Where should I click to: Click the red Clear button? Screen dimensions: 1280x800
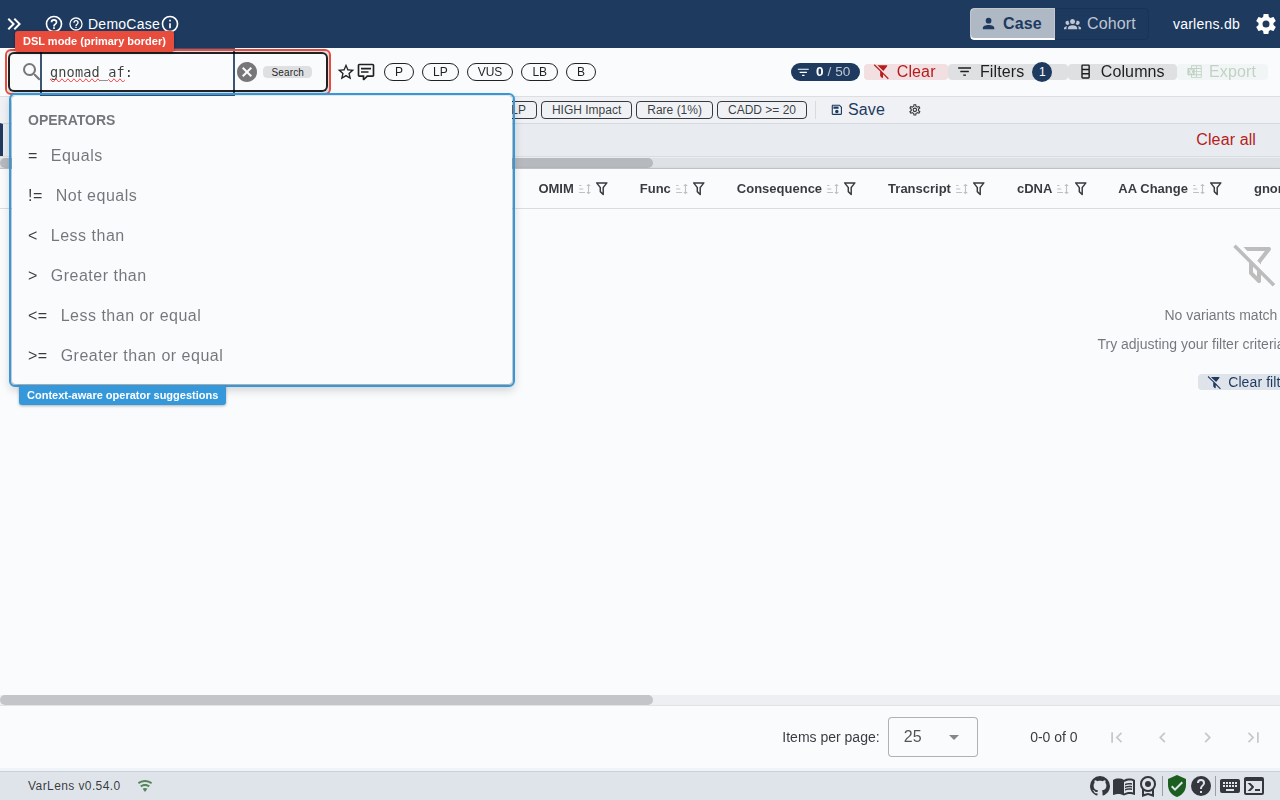(x=905, y=71)
